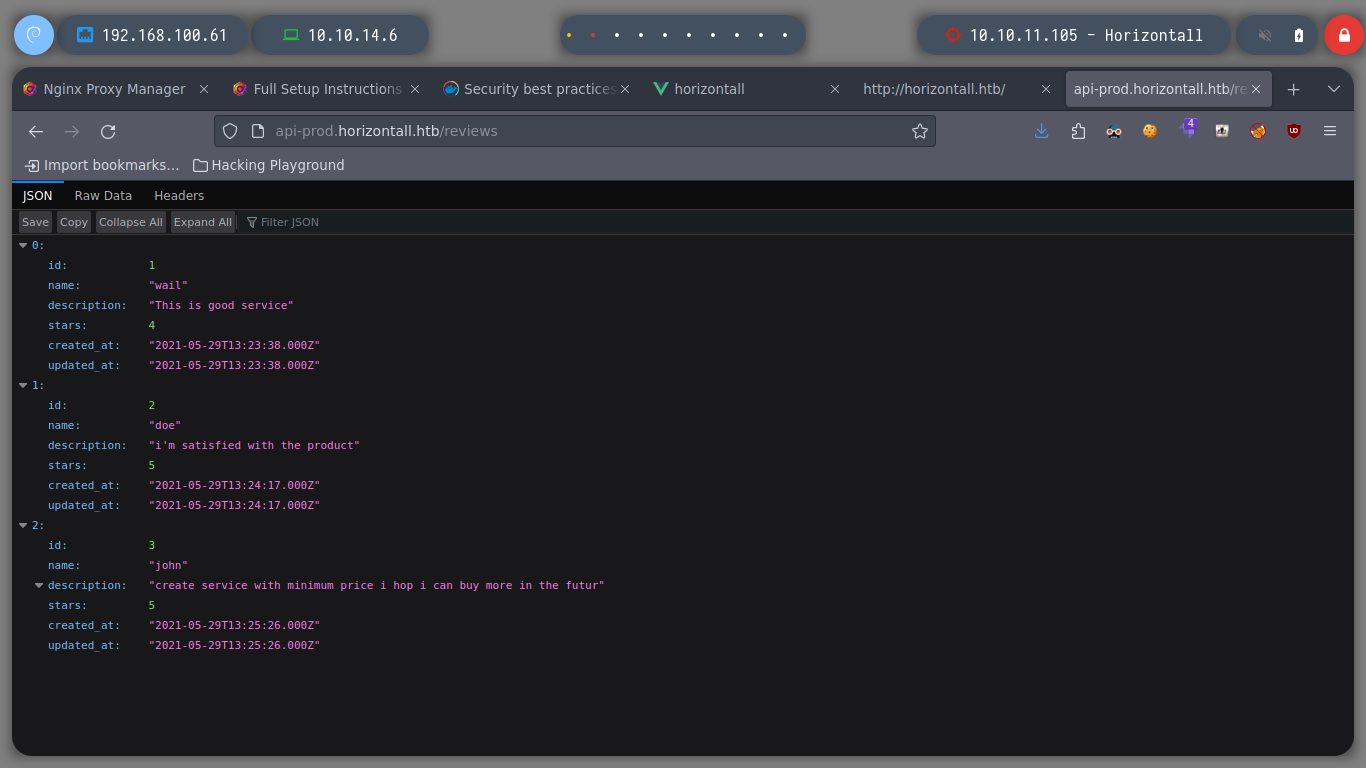Click the red lock screen button

pyautogui.click(x=1343, y=35)
